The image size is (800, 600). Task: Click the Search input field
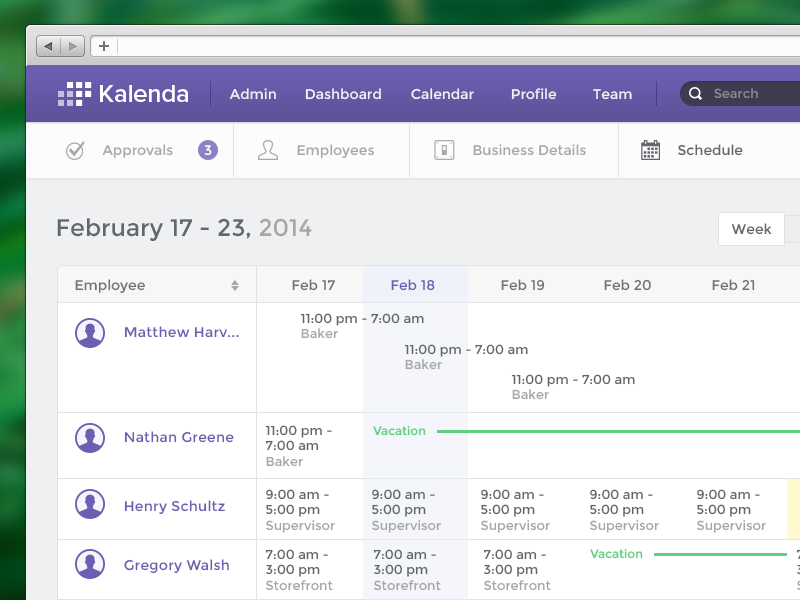[750, 94]
